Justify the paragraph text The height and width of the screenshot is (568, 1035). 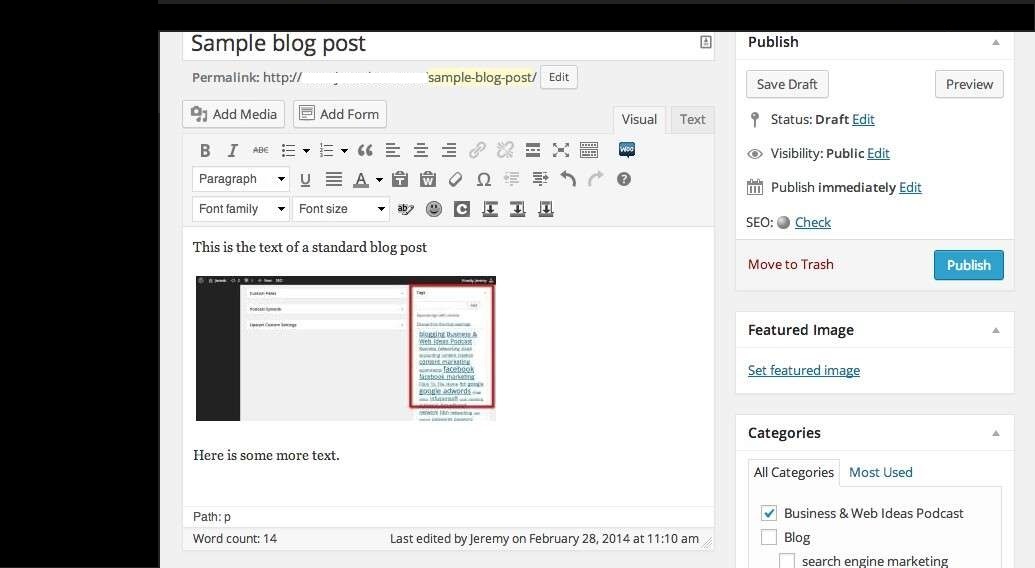[334, 179]
